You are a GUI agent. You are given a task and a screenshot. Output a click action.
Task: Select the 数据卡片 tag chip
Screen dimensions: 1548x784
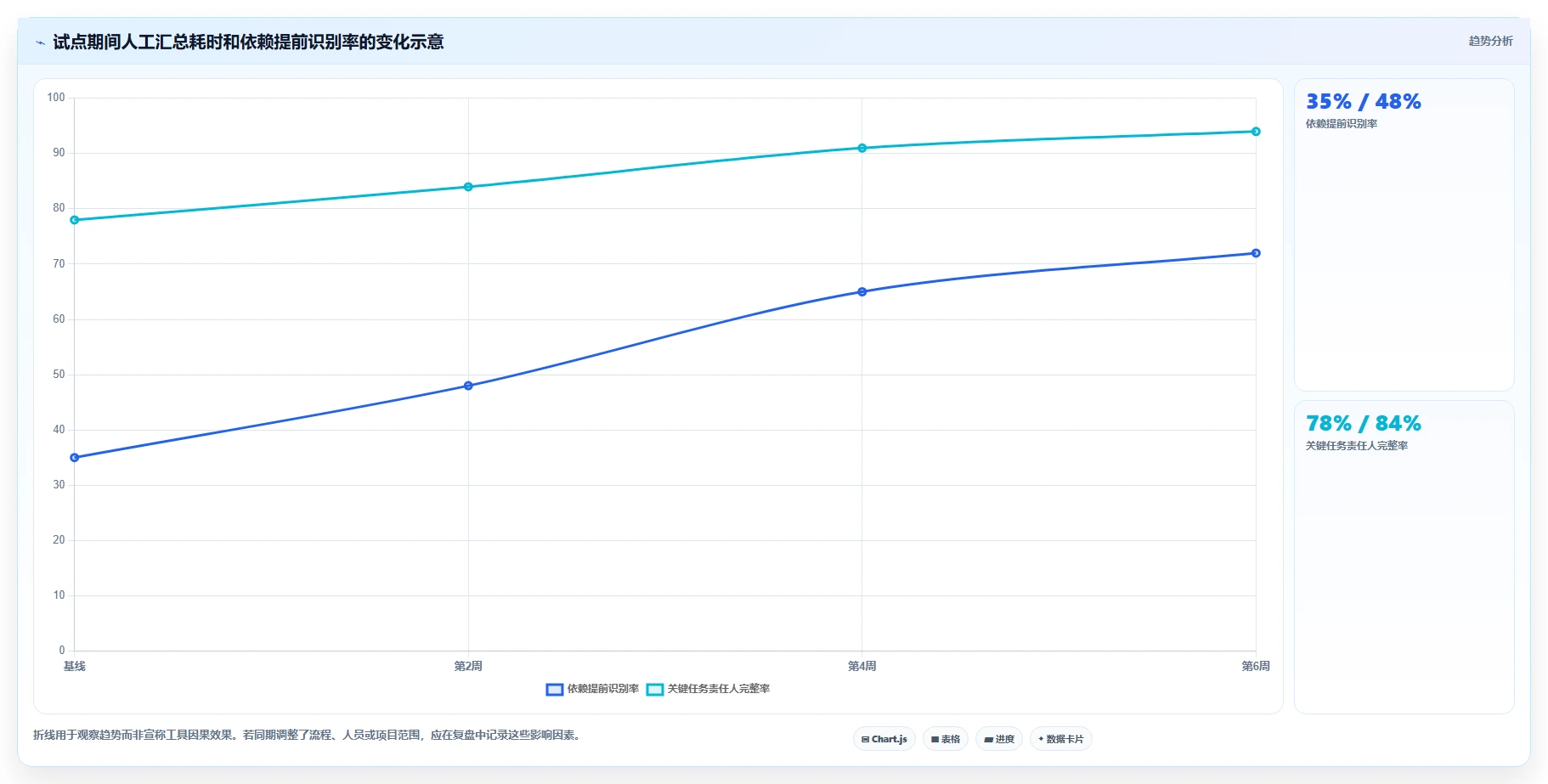pos(1060,739)
